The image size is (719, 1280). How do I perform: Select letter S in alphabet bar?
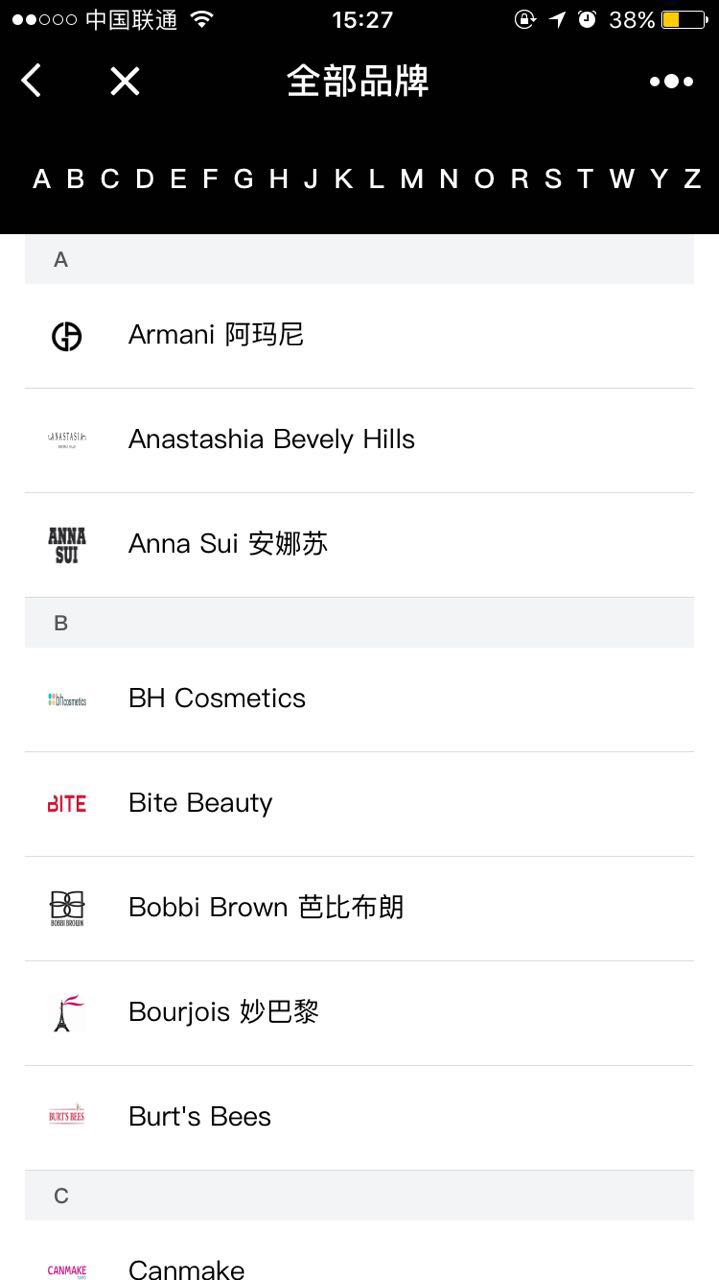pos(553,179)
